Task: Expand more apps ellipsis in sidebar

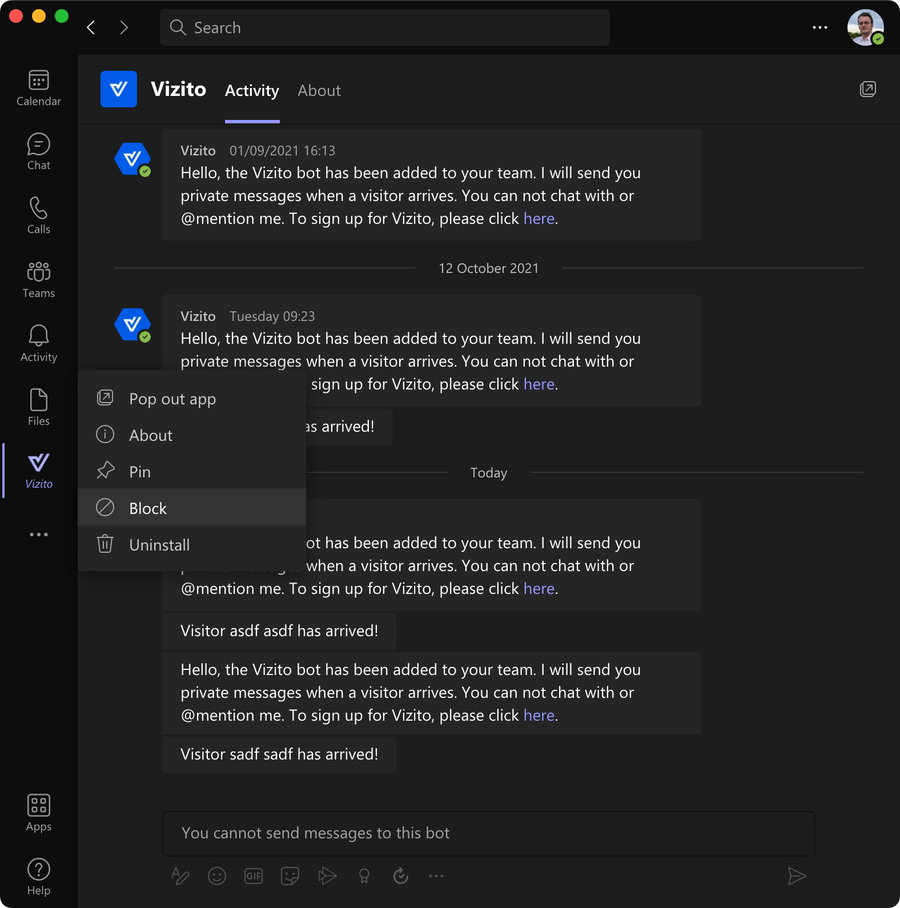Action: point(38,535)
